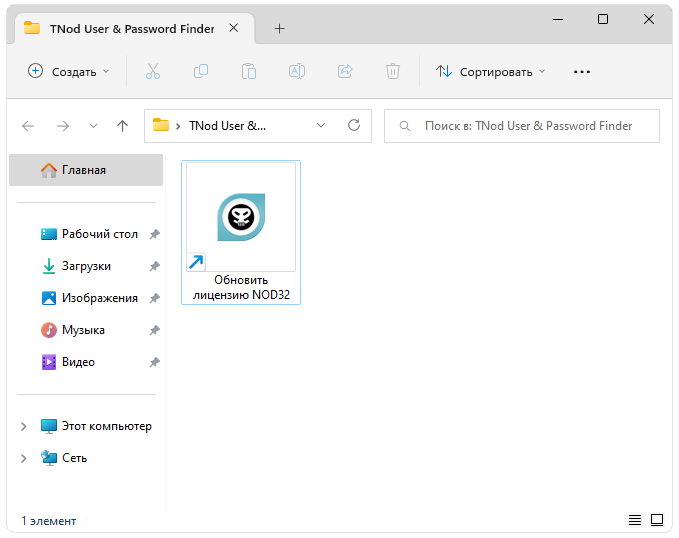This screenshot has width=679, height=538.
Task: Expand the Этот компьютер tree node
Action: point(24,426)
